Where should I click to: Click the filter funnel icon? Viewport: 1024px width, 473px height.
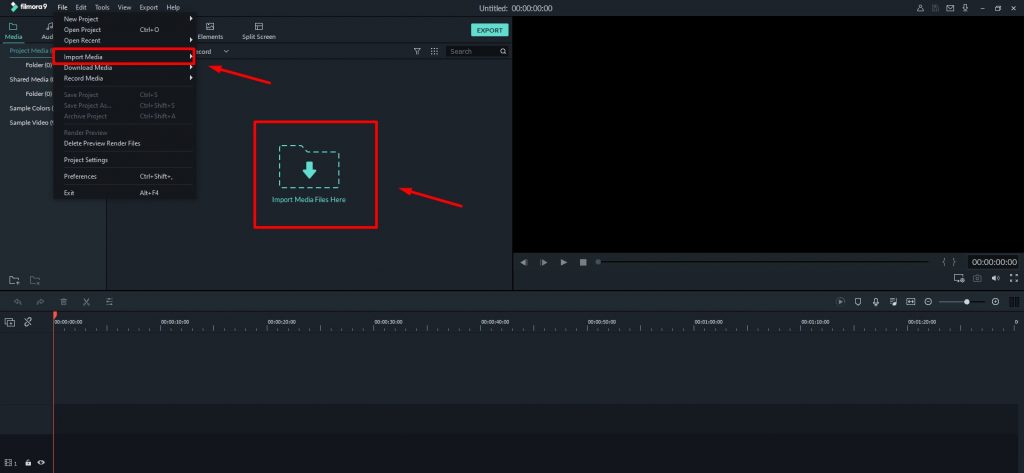[x=417, y=51]
